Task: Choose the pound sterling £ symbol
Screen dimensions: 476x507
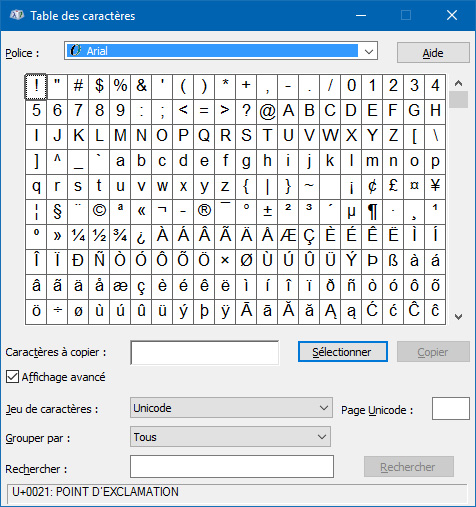Action: (393, 187)
